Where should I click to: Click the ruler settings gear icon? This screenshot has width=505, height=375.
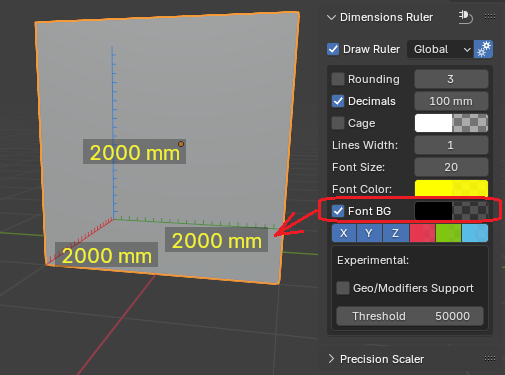tap(483, 49)
